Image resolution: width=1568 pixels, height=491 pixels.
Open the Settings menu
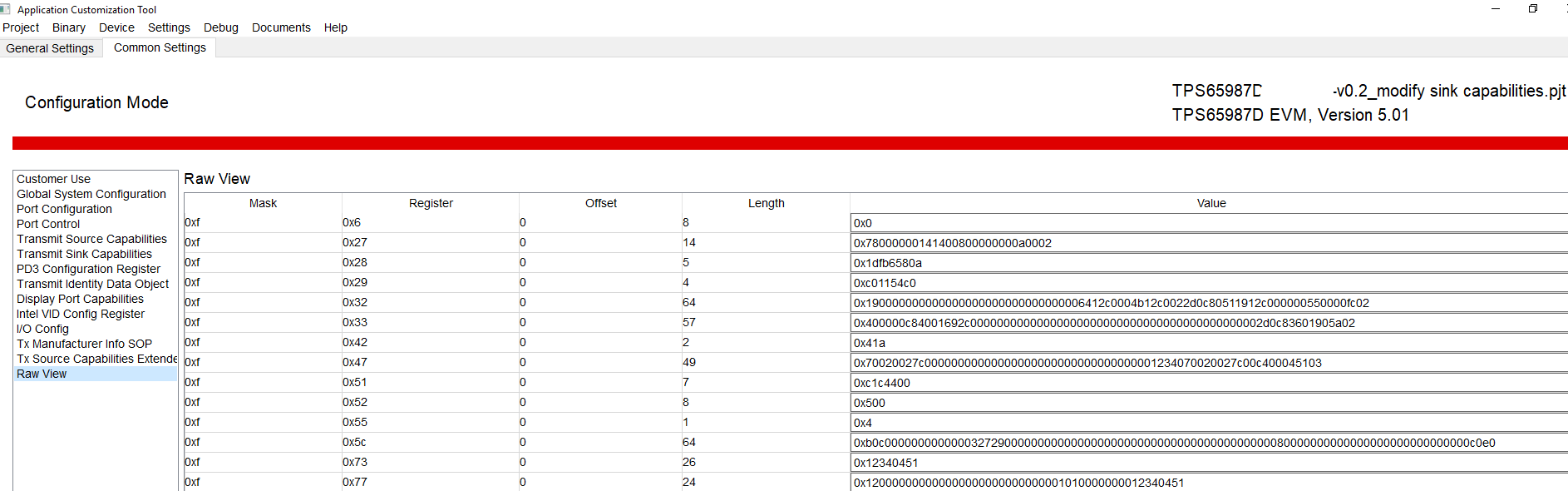coord(169,27)
